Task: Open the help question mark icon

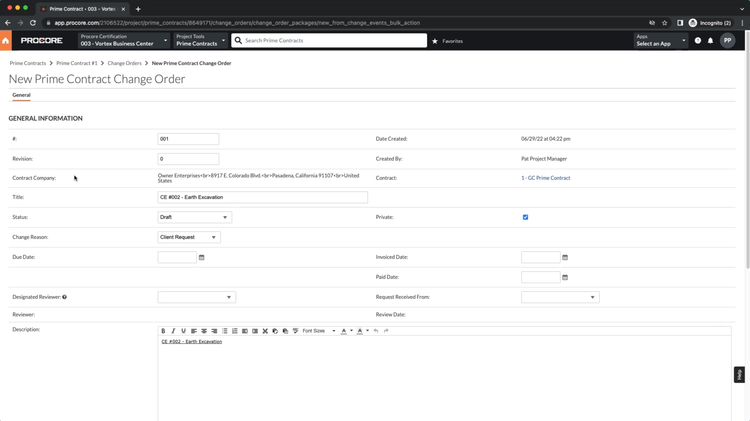Action: click(698, 41)
